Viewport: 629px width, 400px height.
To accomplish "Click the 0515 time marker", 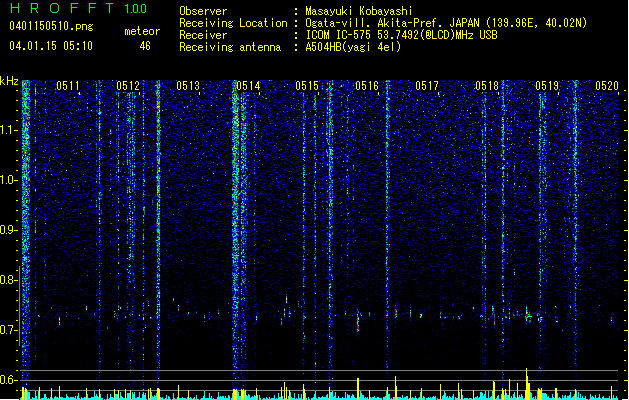I will (x=307, y=86).
